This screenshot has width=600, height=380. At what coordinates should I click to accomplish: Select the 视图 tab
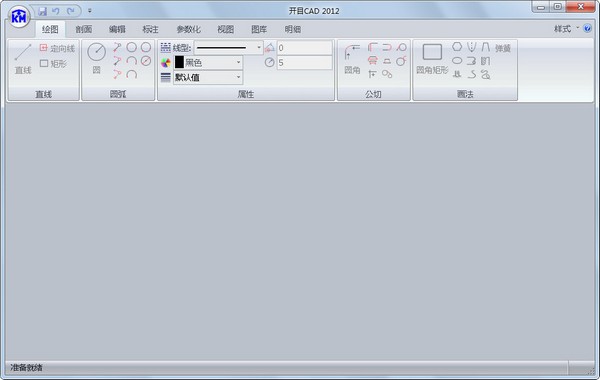tap(225, 29)
